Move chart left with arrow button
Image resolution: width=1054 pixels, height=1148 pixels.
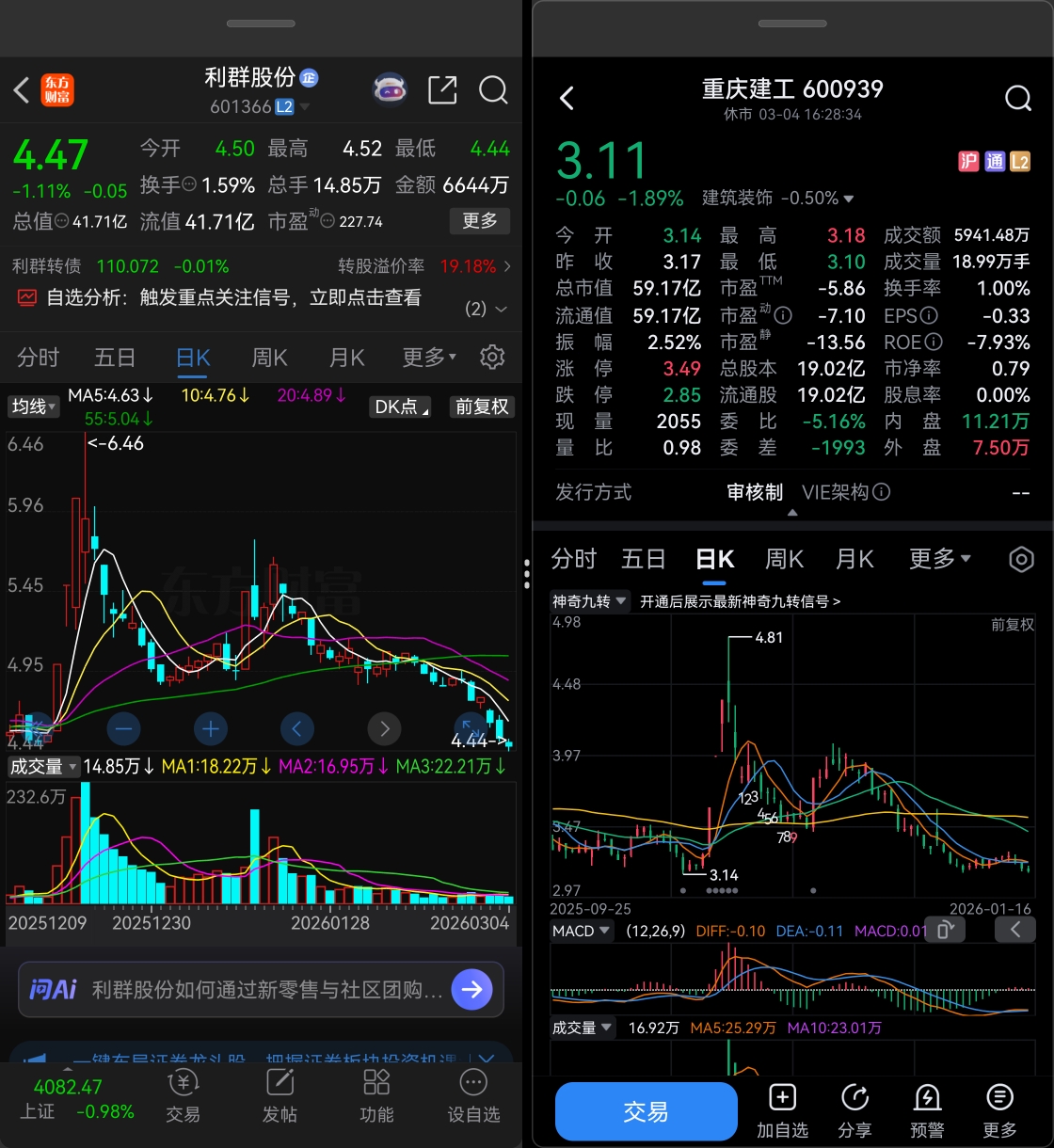tap(297, 728)
